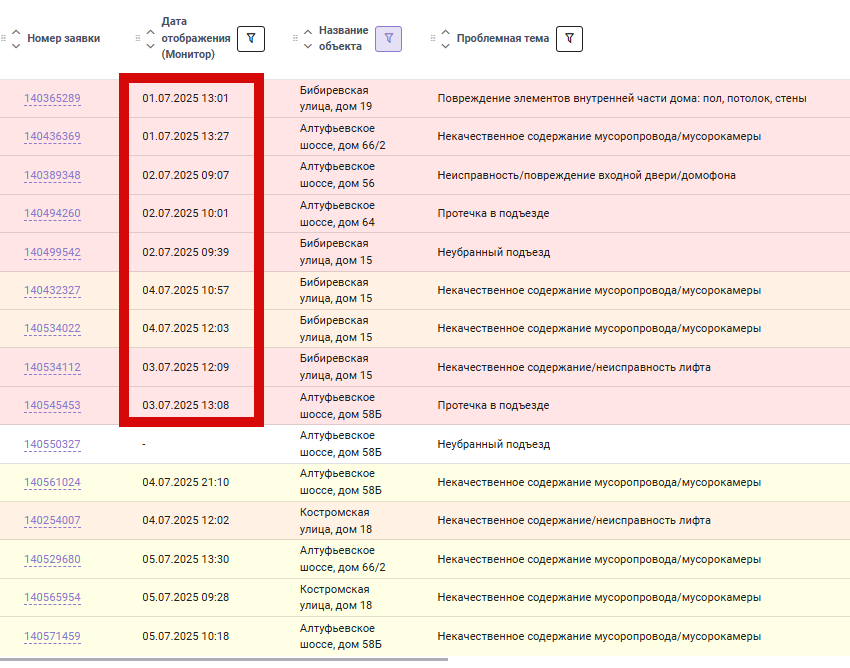850x668 pixels.
Task: Select date cell 01.07.2025 13:01
Action: click(185, 98)
